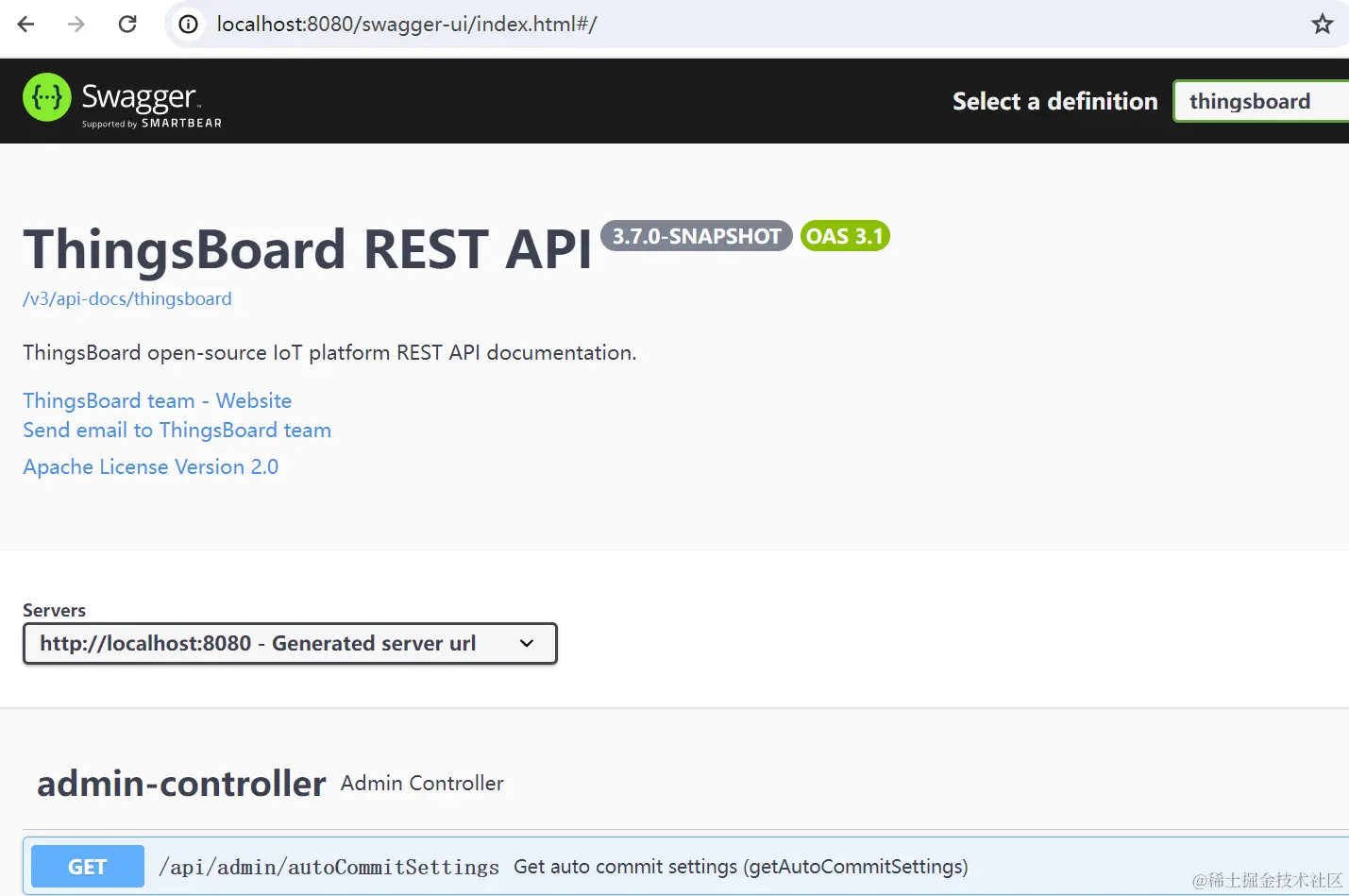Click Send email to ThingsBoard team
The height and width of the screenshot is (896, 1349).
tap(177, 431)
